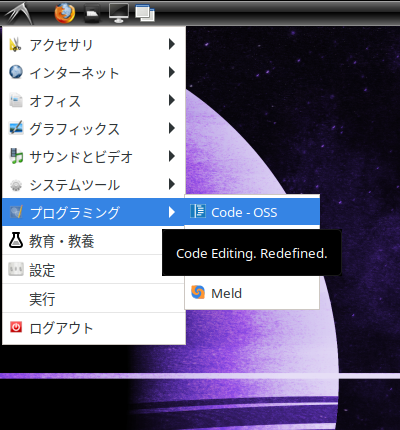Viewport: 400px width, 430px height.
Task: Click the monitor icon in the panel
Action: pyautogui.click(x=119, y=13)
